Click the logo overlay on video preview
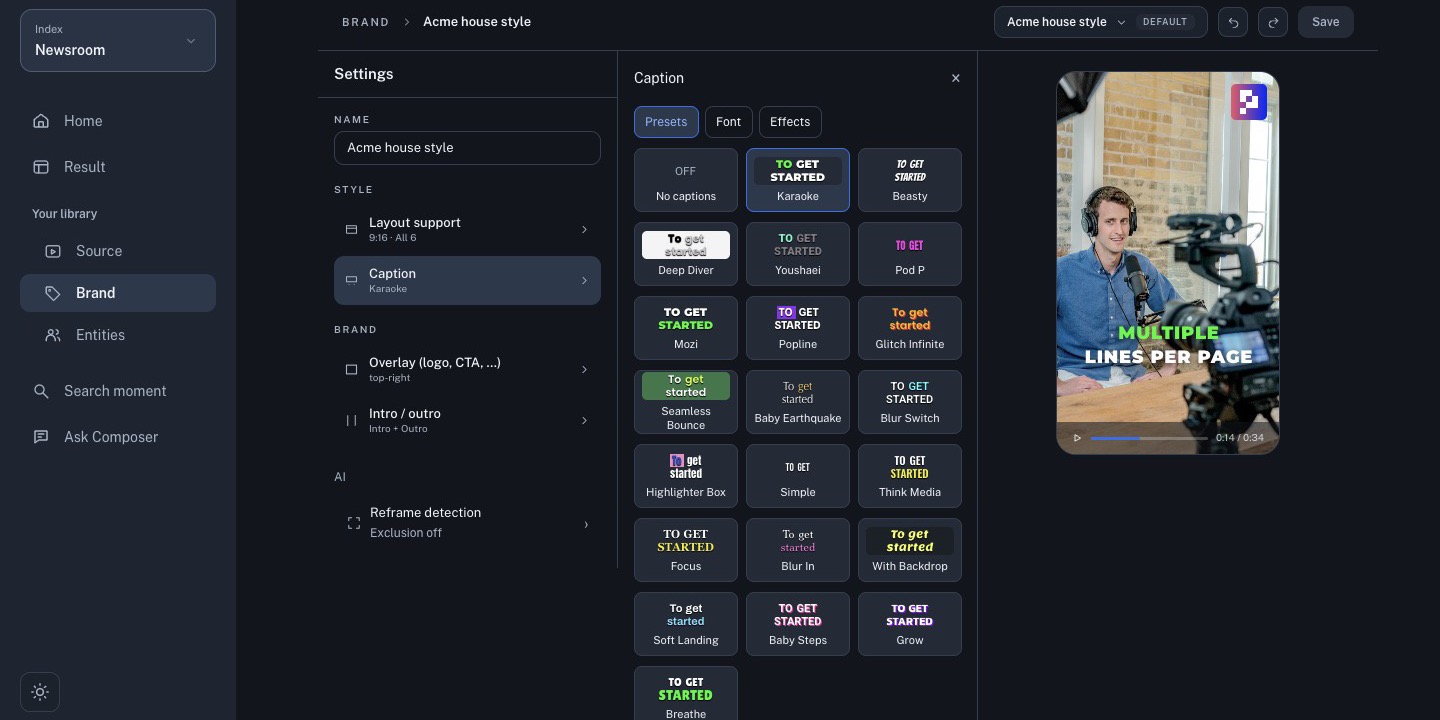 tap(1249, 102)
